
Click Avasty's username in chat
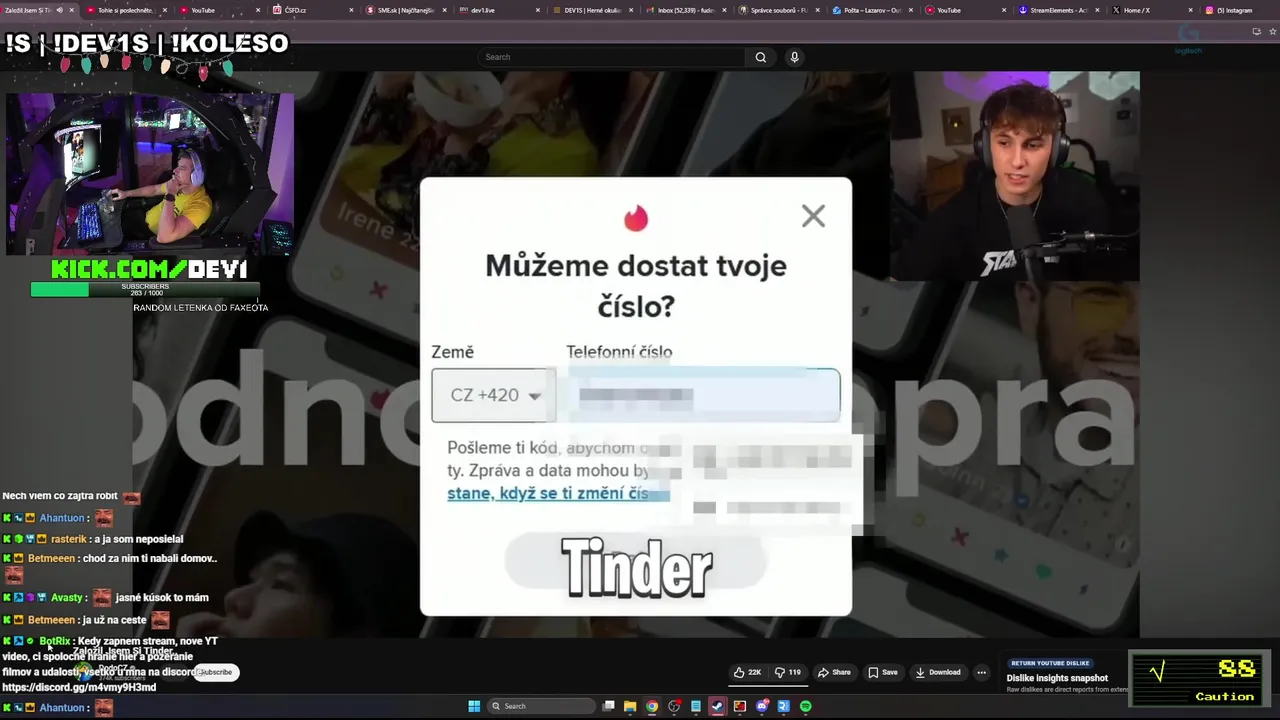[67, 598]
